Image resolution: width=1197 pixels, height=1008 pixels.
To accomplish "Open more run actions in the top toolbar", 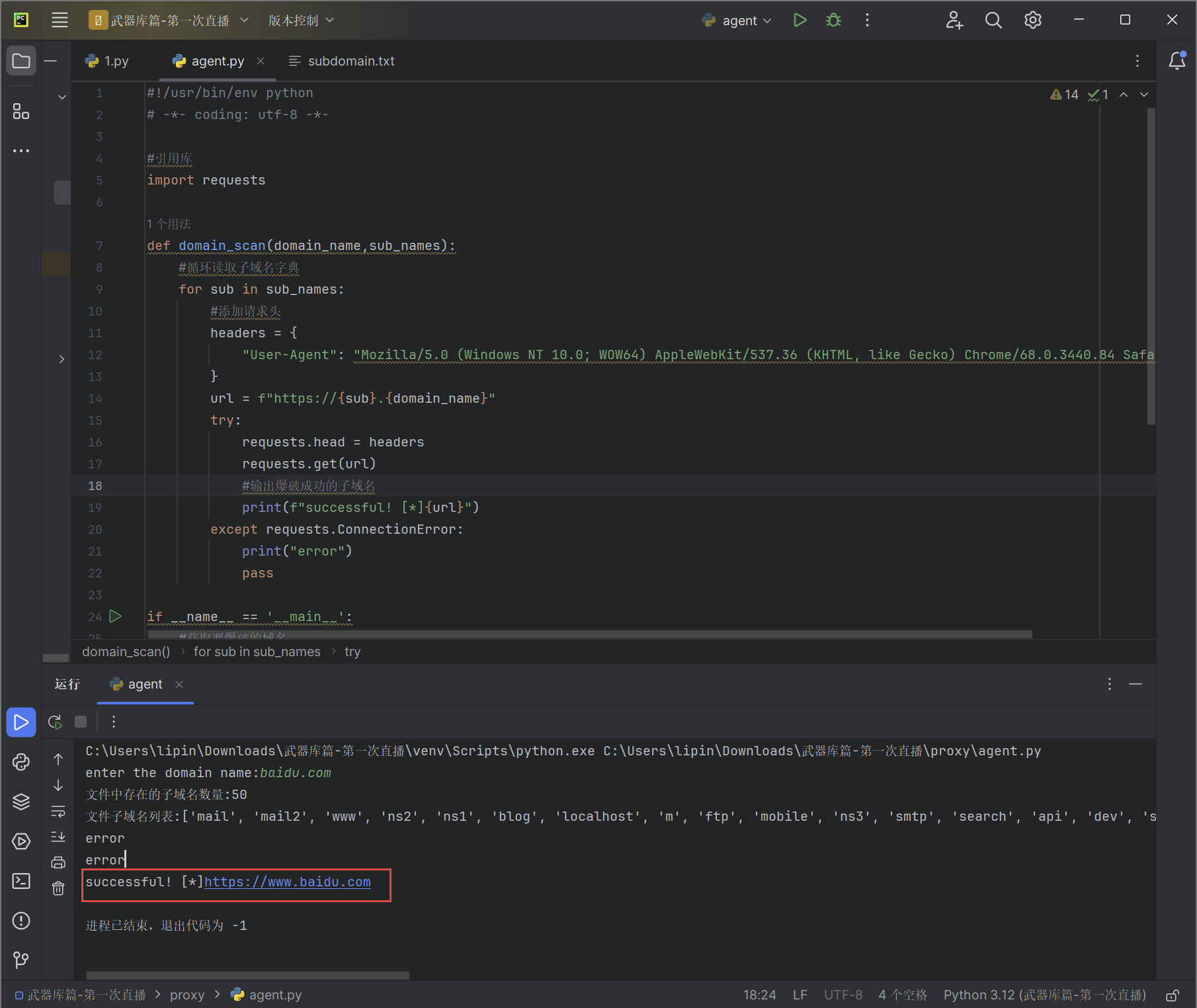I will [867, 21].
